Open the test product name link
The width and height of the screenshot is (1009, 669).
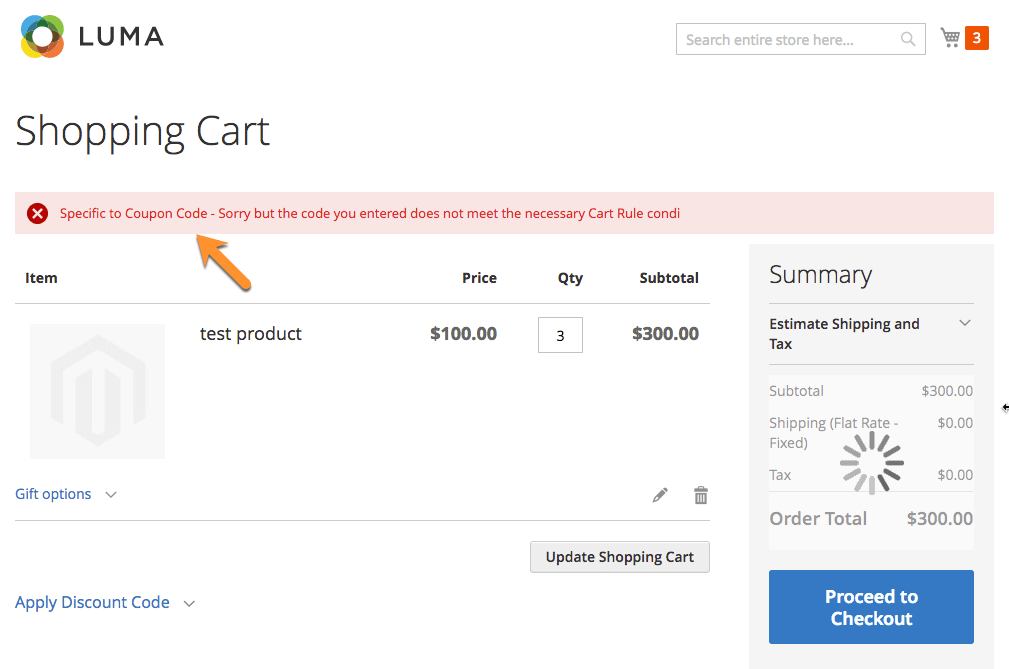coord(251,334)
